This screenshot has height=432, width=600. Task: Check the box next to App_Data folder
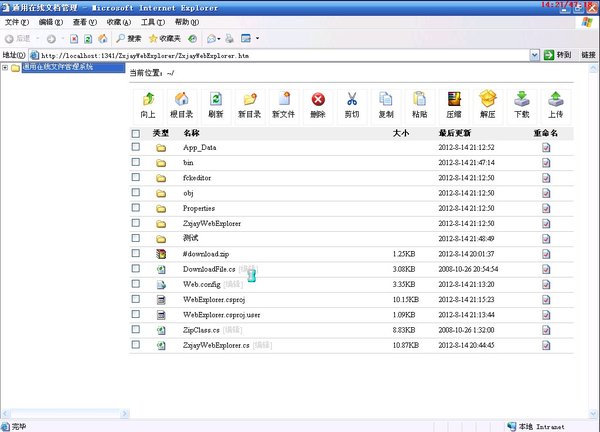point(136,147)
